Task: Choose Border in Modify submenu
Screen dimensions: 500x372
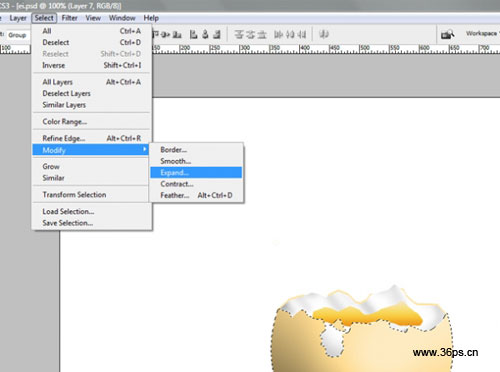Action: [196, 150]
